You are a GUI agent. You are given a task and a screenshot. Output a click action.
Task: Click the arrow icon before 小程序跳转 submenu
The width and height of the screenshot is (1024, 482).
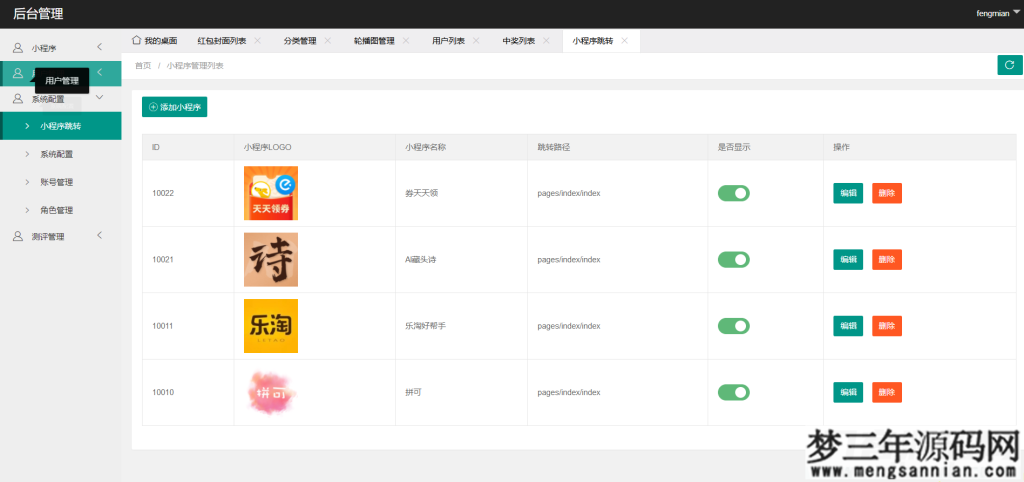pyautogui.click(x=27, y=125)
